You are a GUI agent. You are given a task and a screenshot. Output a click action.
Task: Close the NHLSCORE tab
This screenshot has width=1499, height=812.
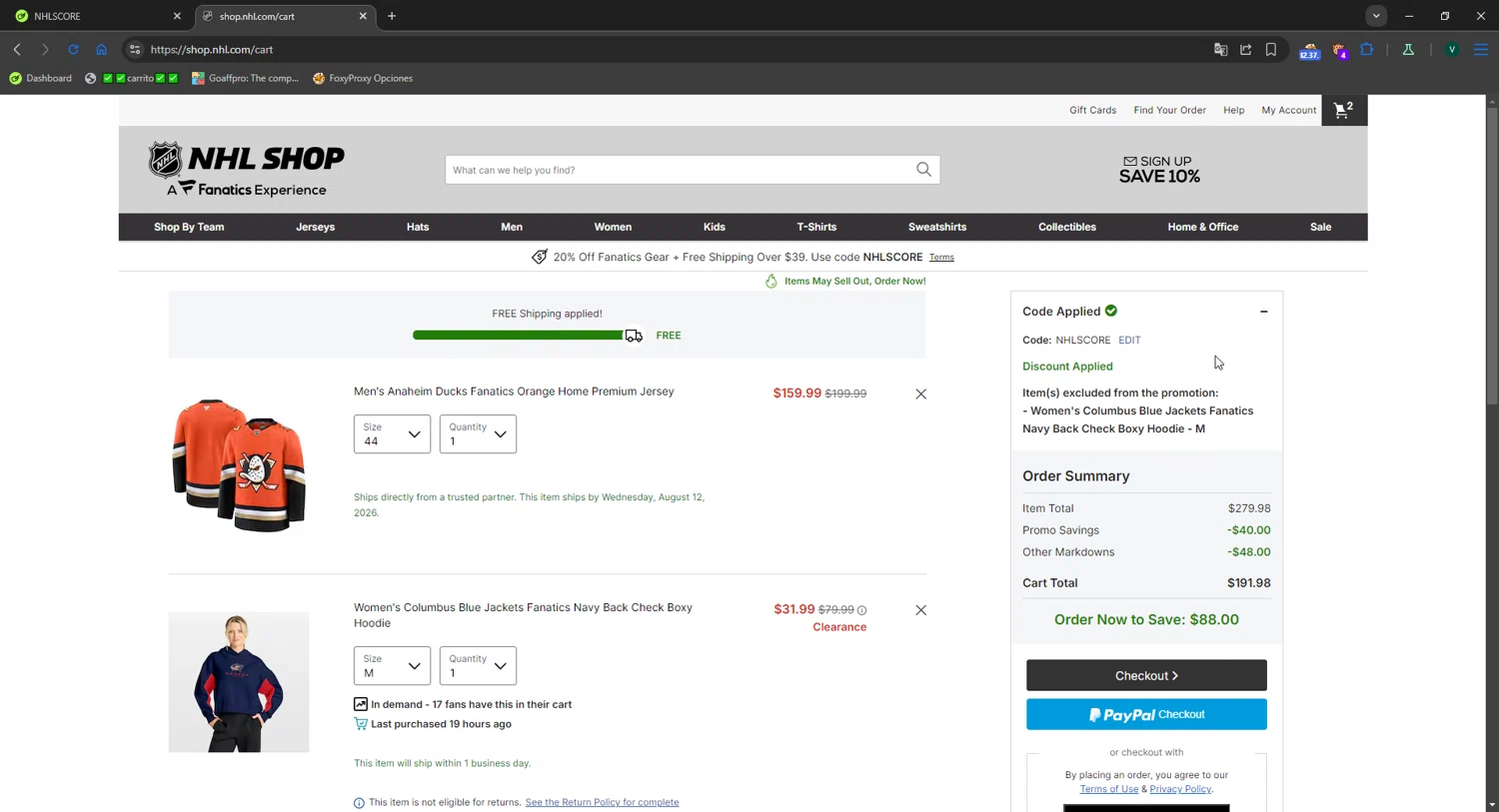tap(177, 16)
